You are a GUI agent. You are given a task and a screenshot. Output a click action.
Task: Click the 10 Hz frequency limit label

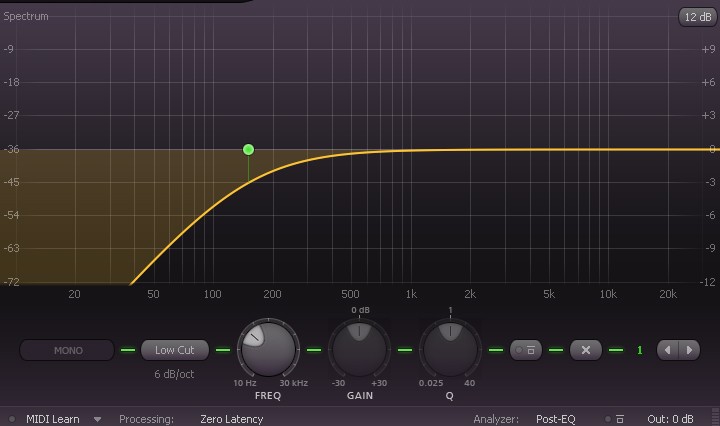coord(245,383)
